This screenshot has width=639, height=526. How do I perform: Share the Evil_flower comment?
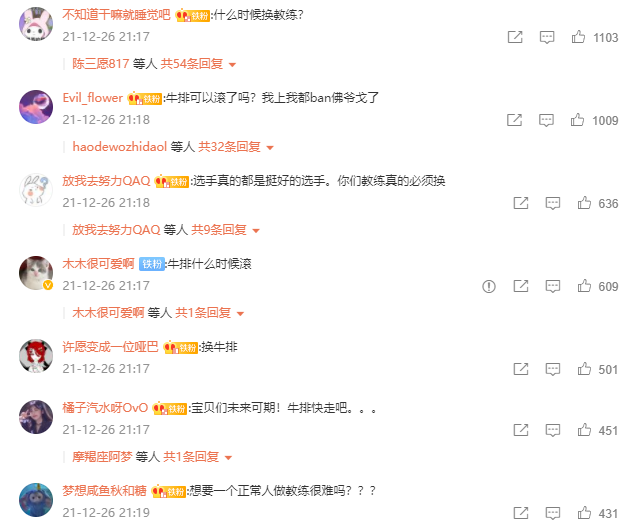pyautogui.click(x=514, y=120)
